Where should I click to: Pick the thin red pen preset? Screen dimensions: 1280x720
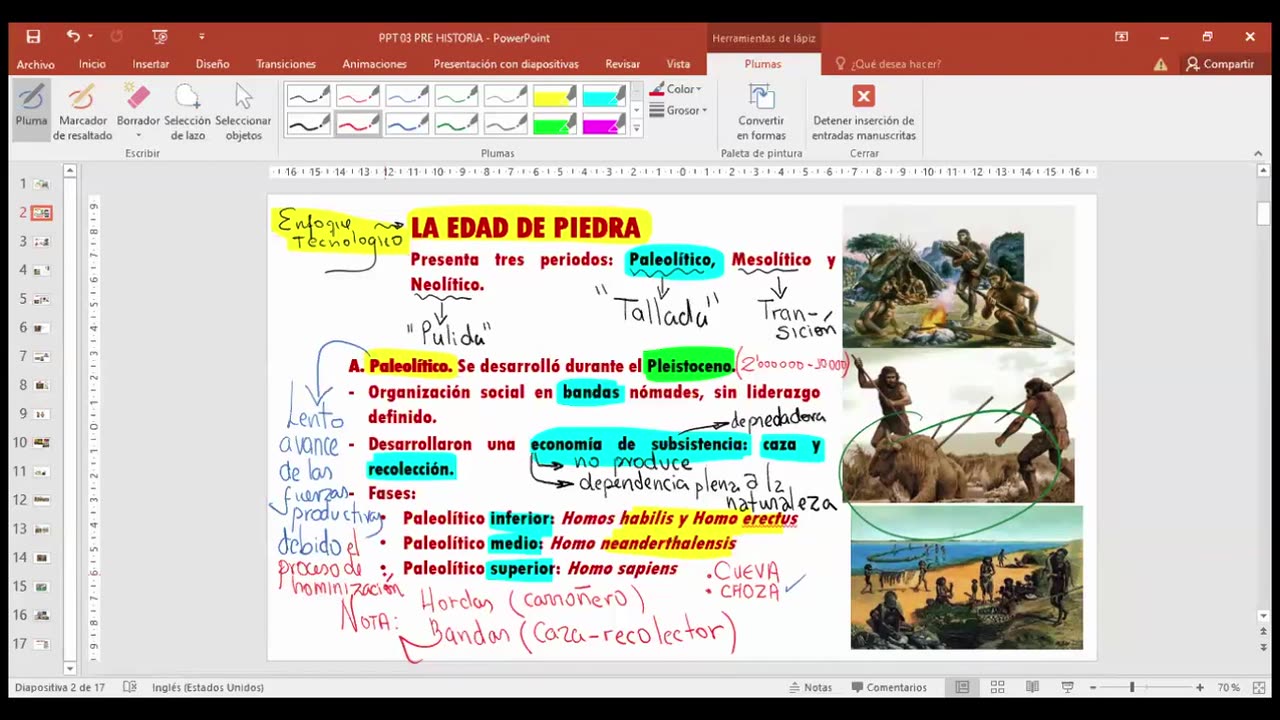tap(357, 96)
